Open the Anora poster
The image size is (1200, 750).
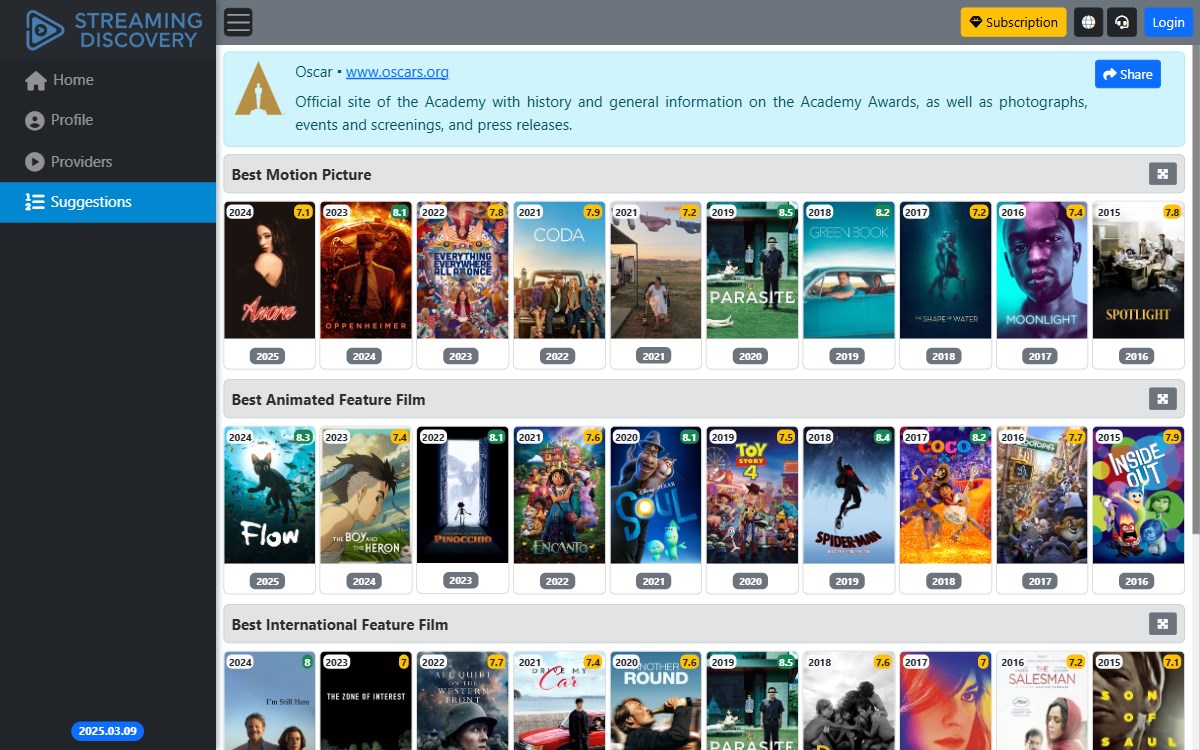click(269, 270)
